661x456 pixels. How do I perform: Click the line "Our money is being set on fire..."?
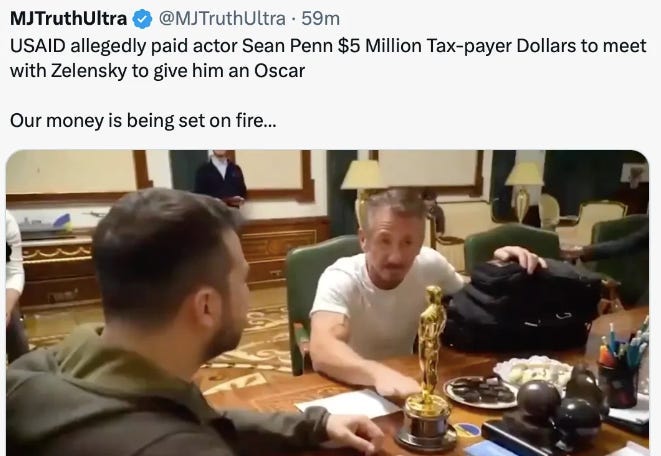click(x=143, y=121)
